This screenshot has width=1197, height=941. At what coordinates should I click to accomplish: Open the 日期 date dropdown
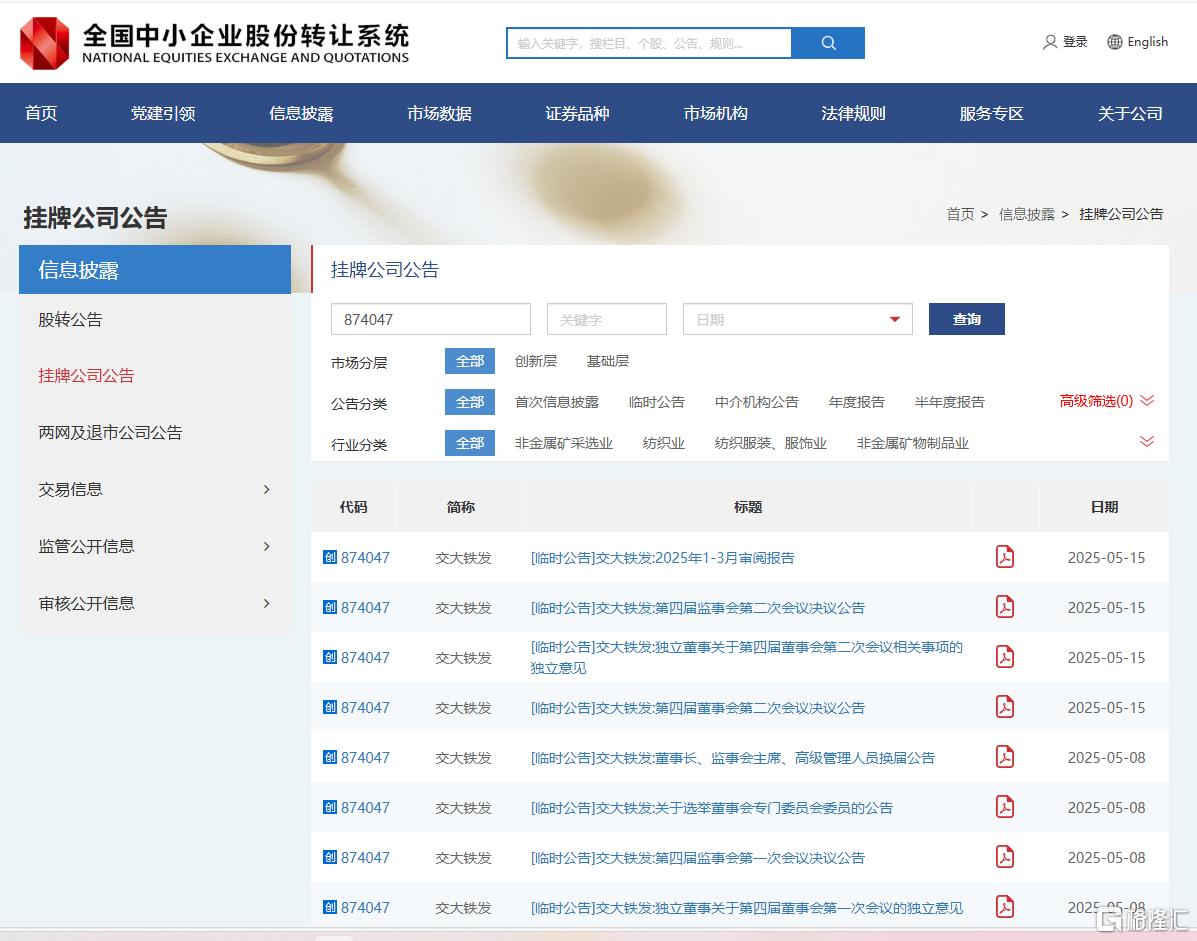pos(798,319)
